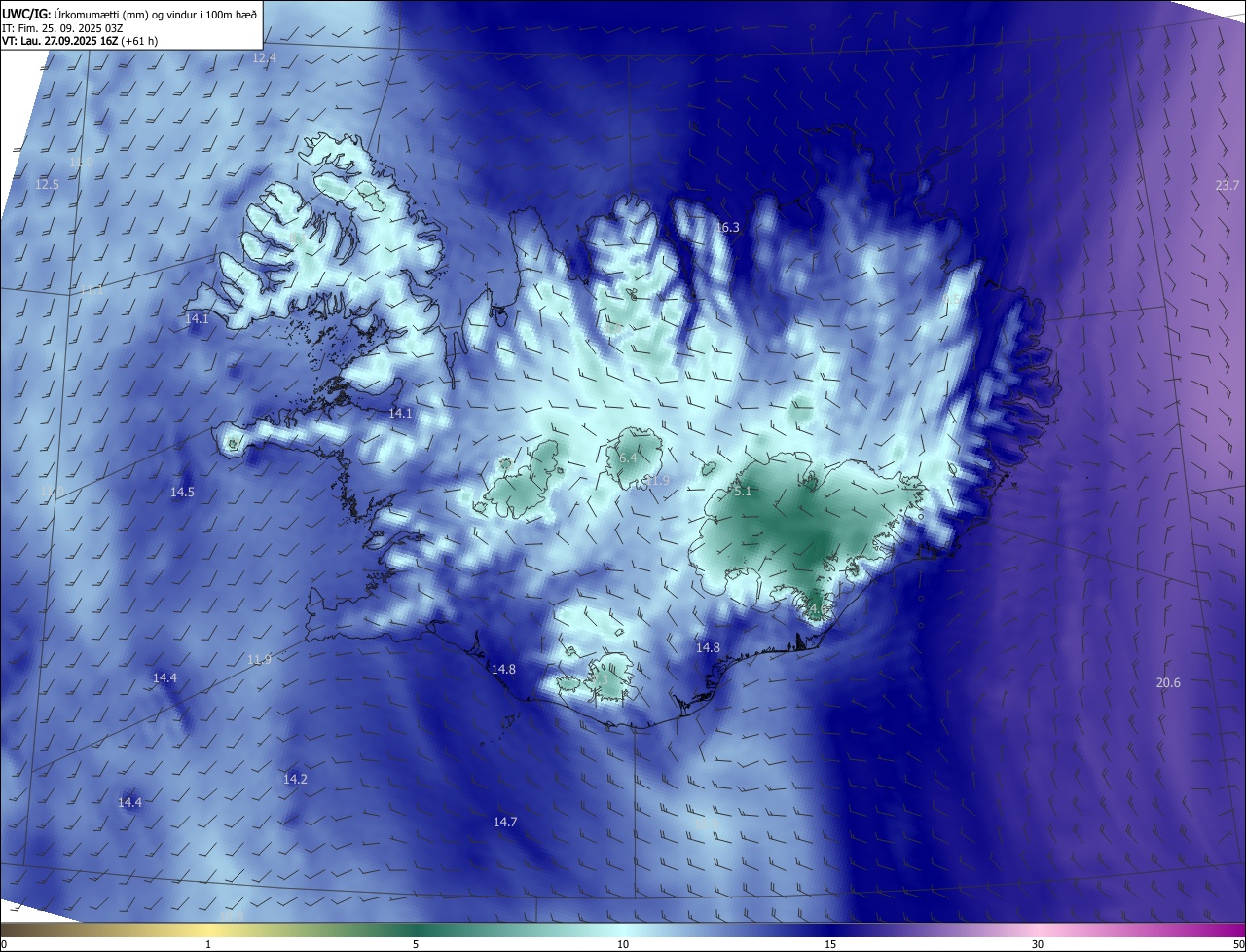Click the 20.6 value label
1246x952 pixels.
(1168, 683)
